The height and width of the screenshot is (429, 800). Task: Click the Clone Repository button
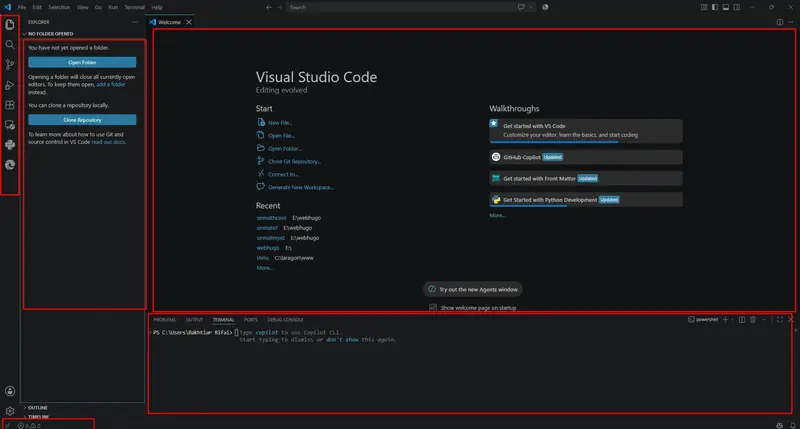(x=82, y=120)
